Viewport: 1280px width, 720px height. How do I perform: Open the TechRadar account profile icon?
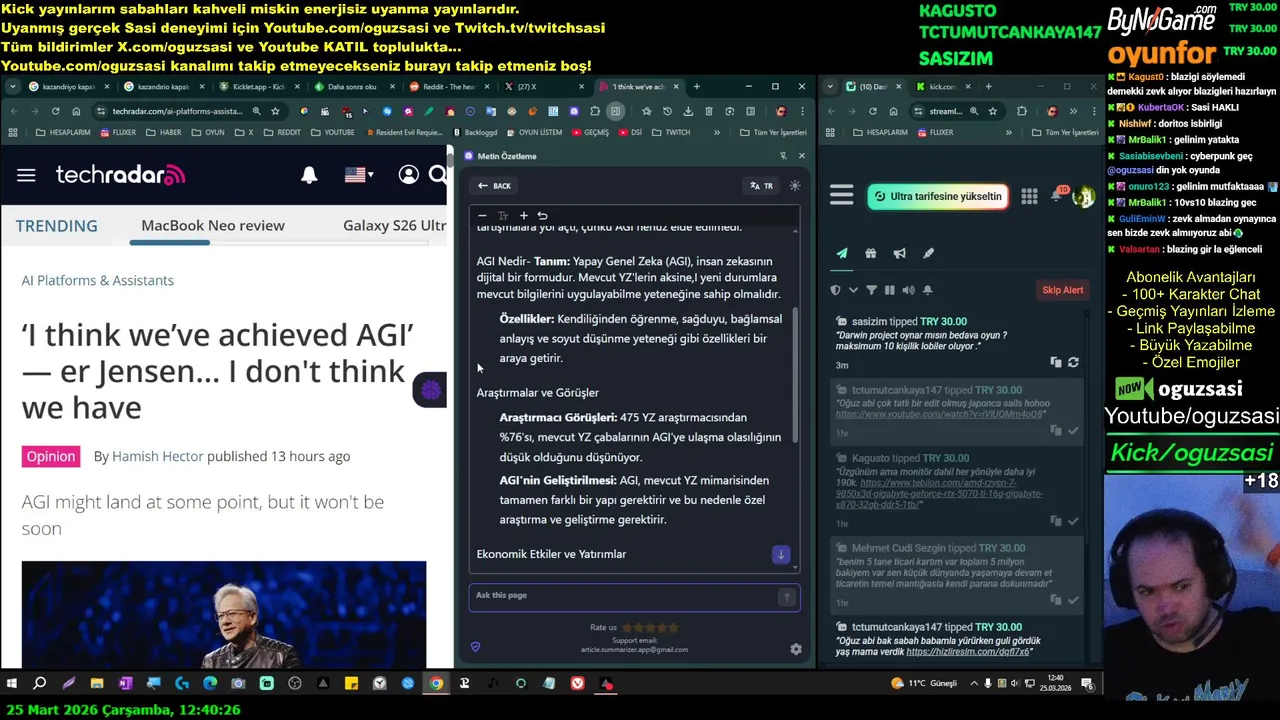(408, 175)
